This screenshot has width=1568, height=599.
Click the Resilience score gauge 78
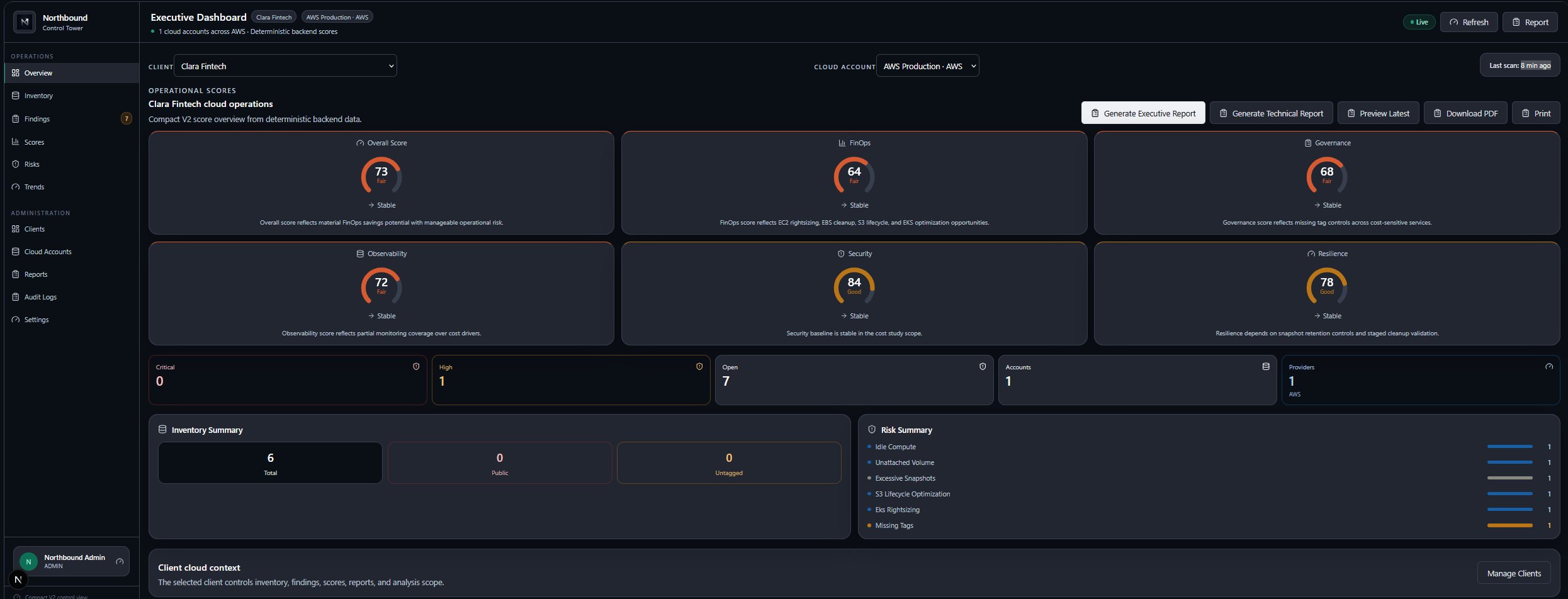click(x=1327, y=286)
